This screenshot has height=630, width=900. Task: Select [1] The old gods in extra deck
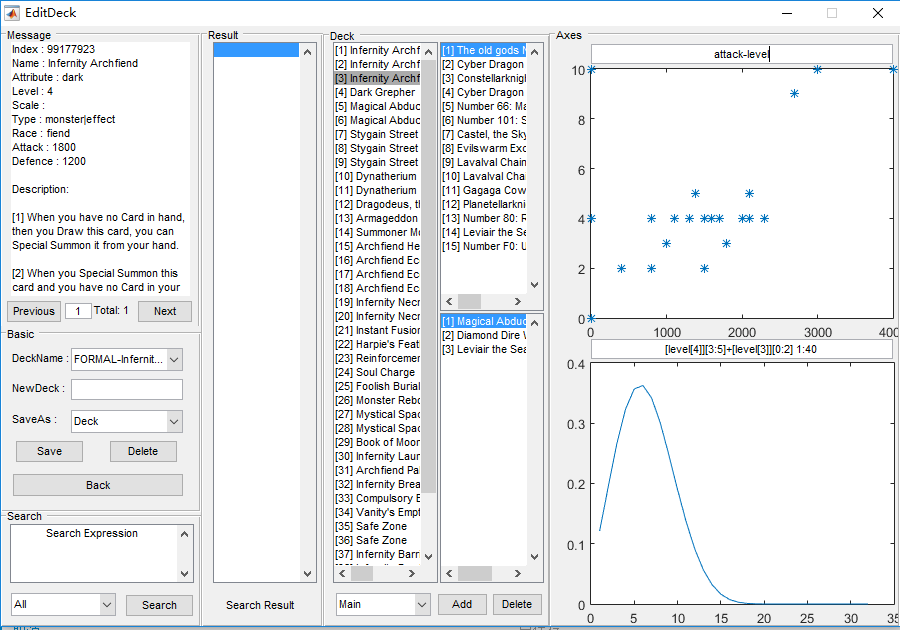click(484, 50)
